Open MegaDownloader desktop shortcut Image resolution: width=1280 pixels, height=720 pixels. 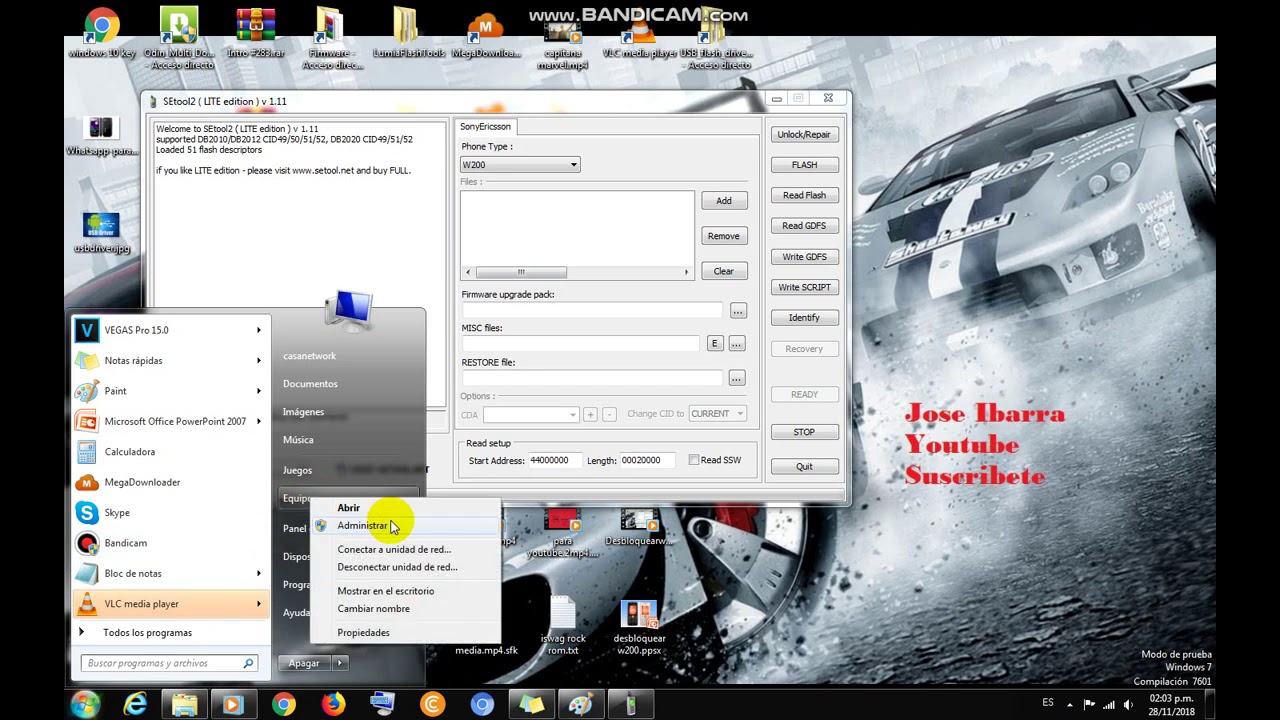(x=485, y=34)
